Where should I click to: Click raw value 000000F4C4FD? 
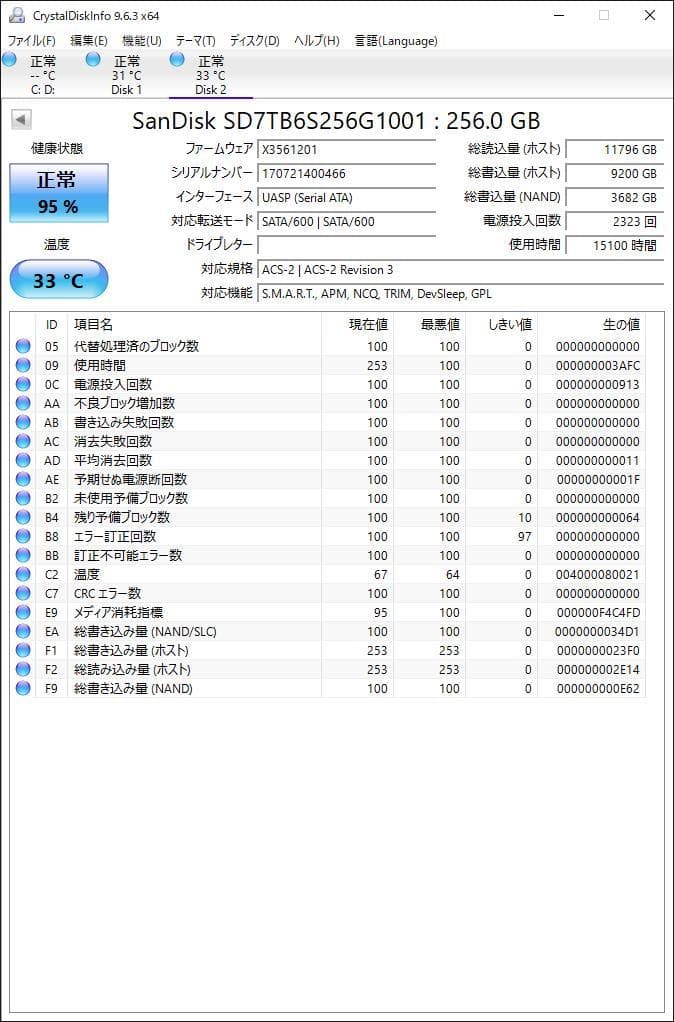tap(598, 613)
